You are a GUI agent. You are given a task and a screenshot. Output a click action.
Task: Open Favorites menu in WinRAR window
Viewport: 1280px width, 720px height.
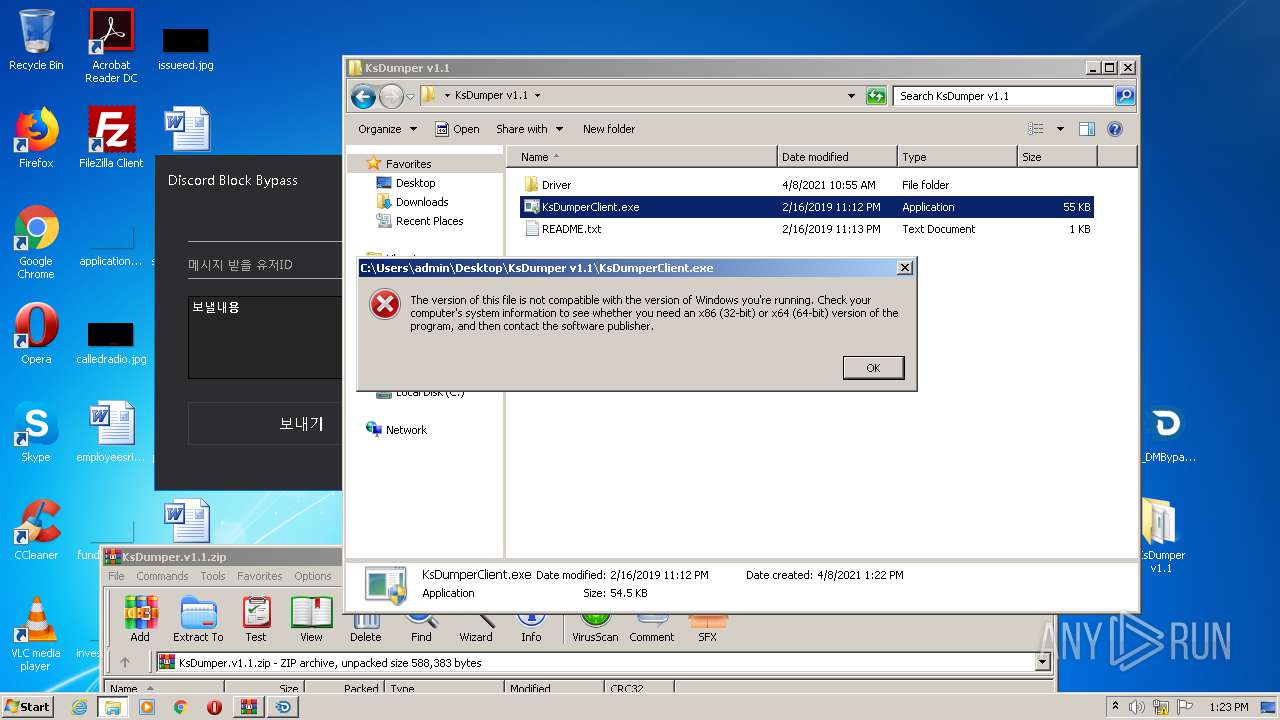(x=259, y=576)
